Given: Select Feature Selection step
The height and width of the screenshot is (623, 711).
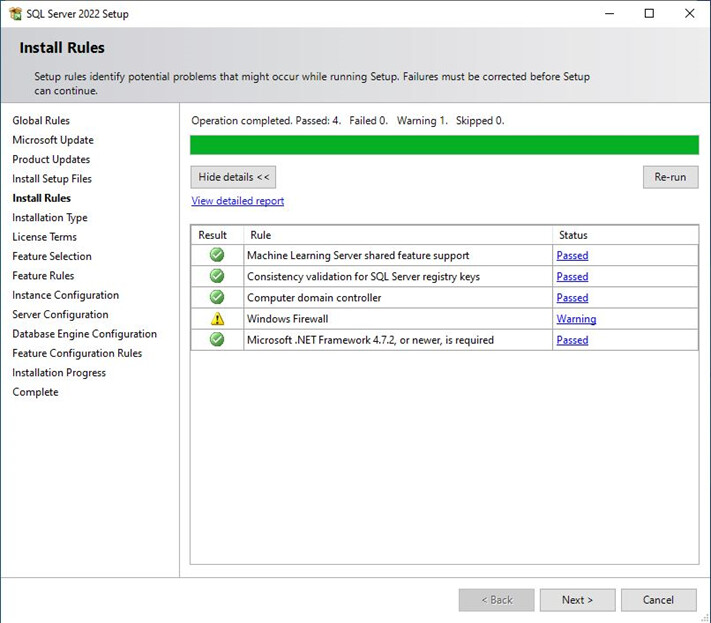Looking at the screenshot, I should pos(52,256).
